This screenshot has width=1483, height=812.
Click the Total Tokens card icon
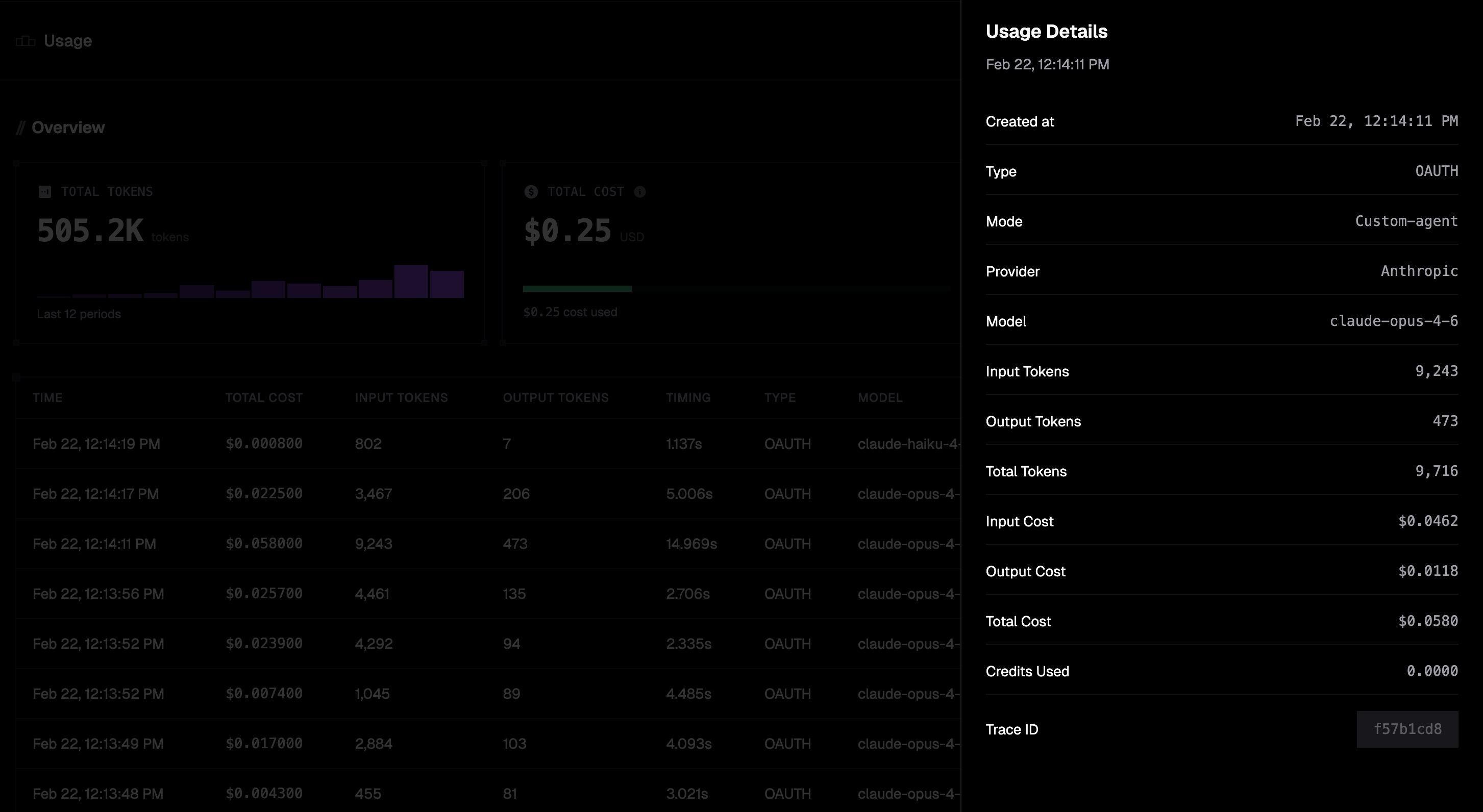tap(45, 192)
